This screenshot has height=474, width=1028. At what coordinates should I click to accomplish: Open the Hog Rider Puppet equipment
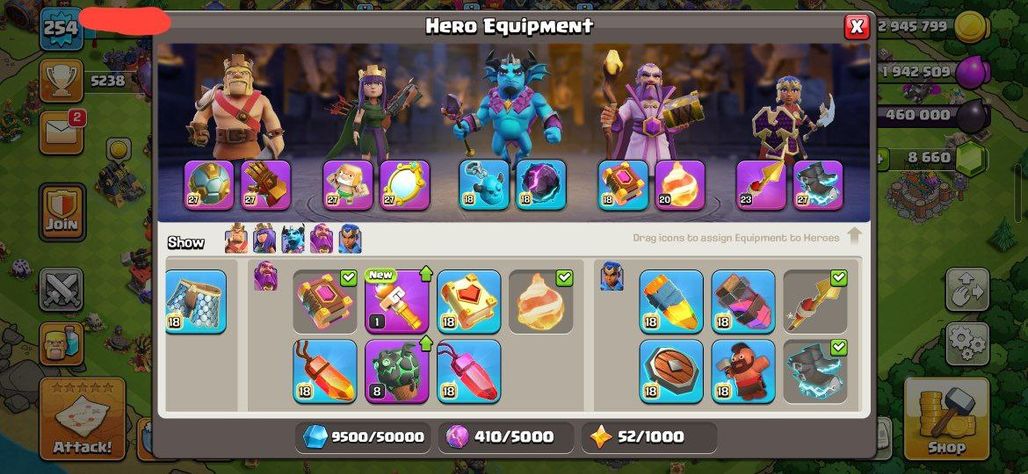click(x=743, y=372)
